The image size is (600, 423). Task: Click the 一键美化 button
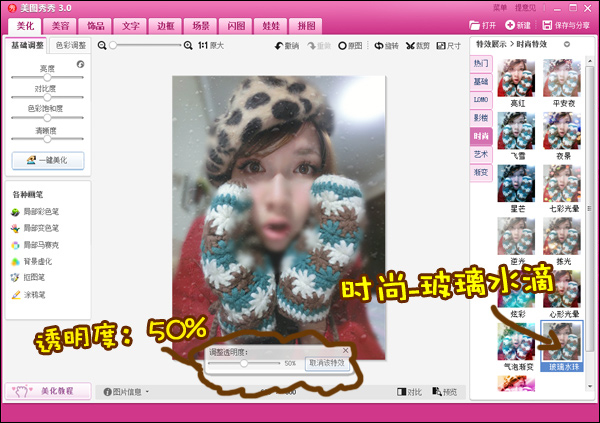(48, 160)
